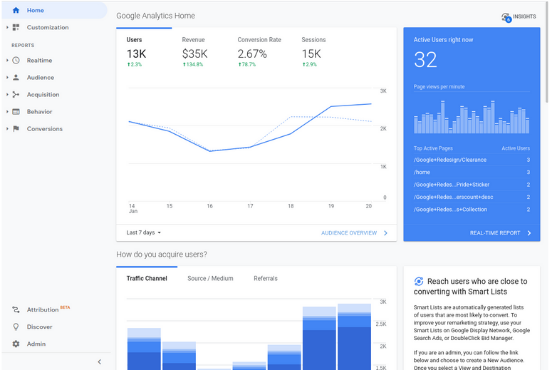
Task: Expand the Acquisition section arrow
Action: point(7,94)
